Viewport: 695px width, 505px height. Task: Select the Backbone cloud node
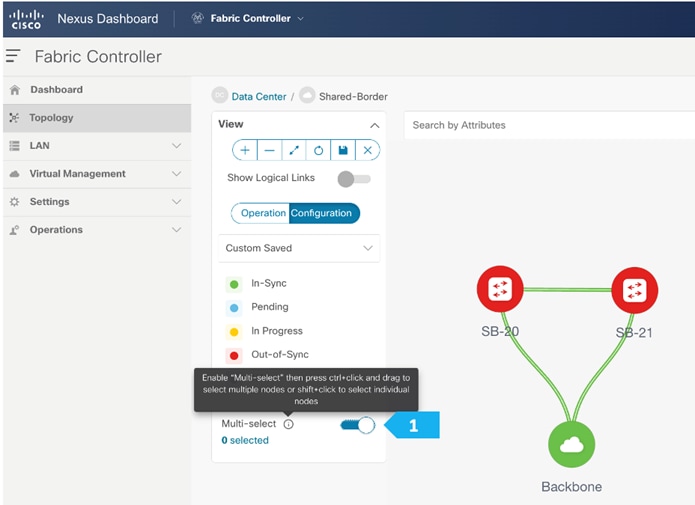[x=571, y=444]
